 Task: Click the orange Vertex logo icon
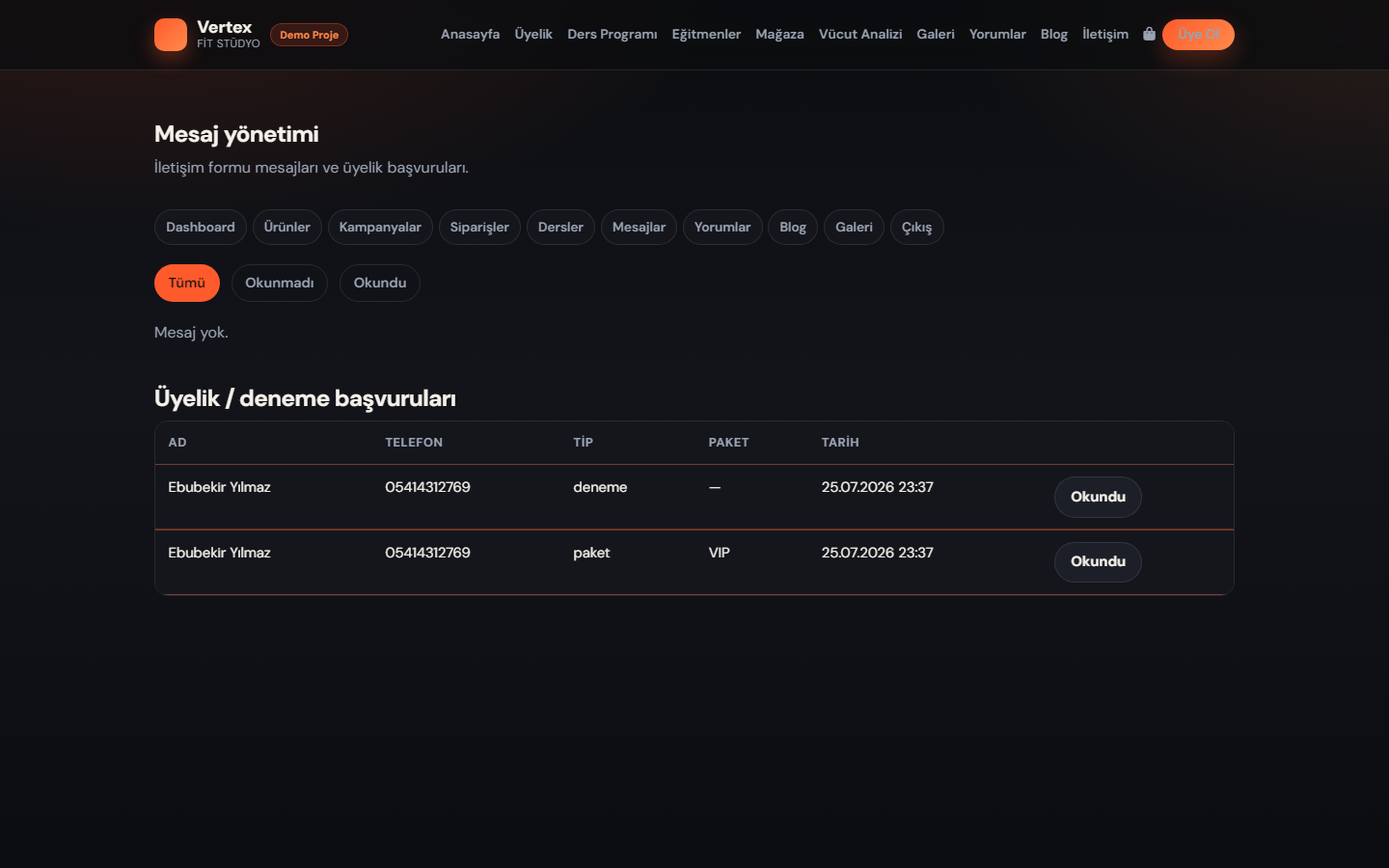point(171,35)
